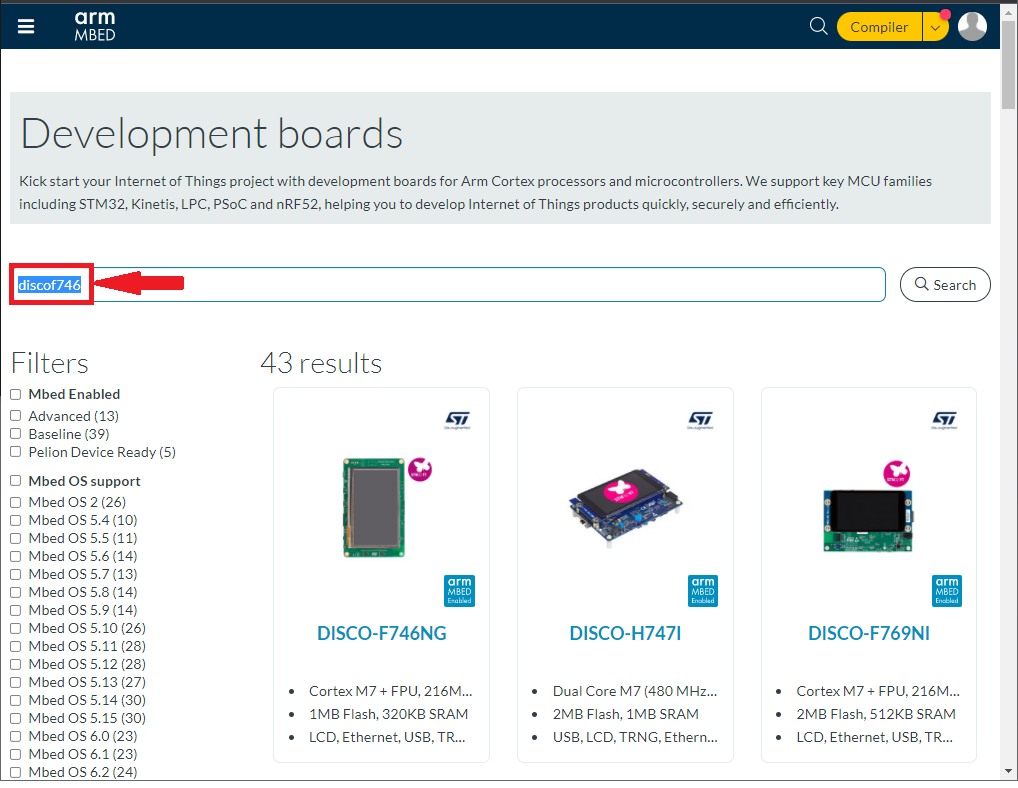Click the '43 results' heading text

[321, 363]
